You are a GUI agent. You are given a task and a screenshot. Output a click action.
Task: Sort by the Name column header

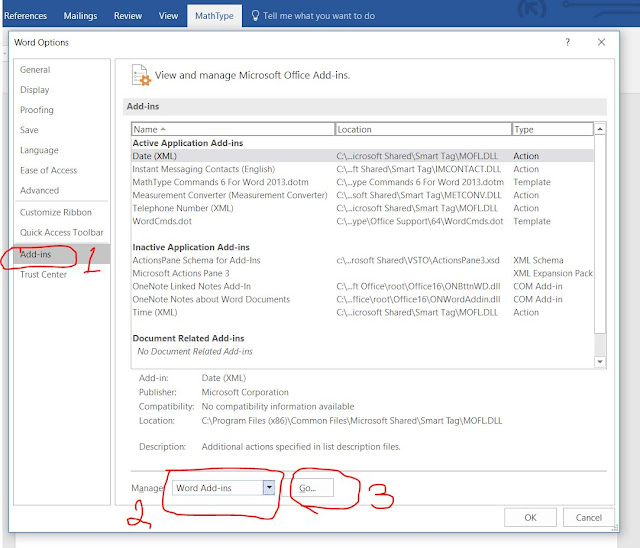click(x=233, y=129)
